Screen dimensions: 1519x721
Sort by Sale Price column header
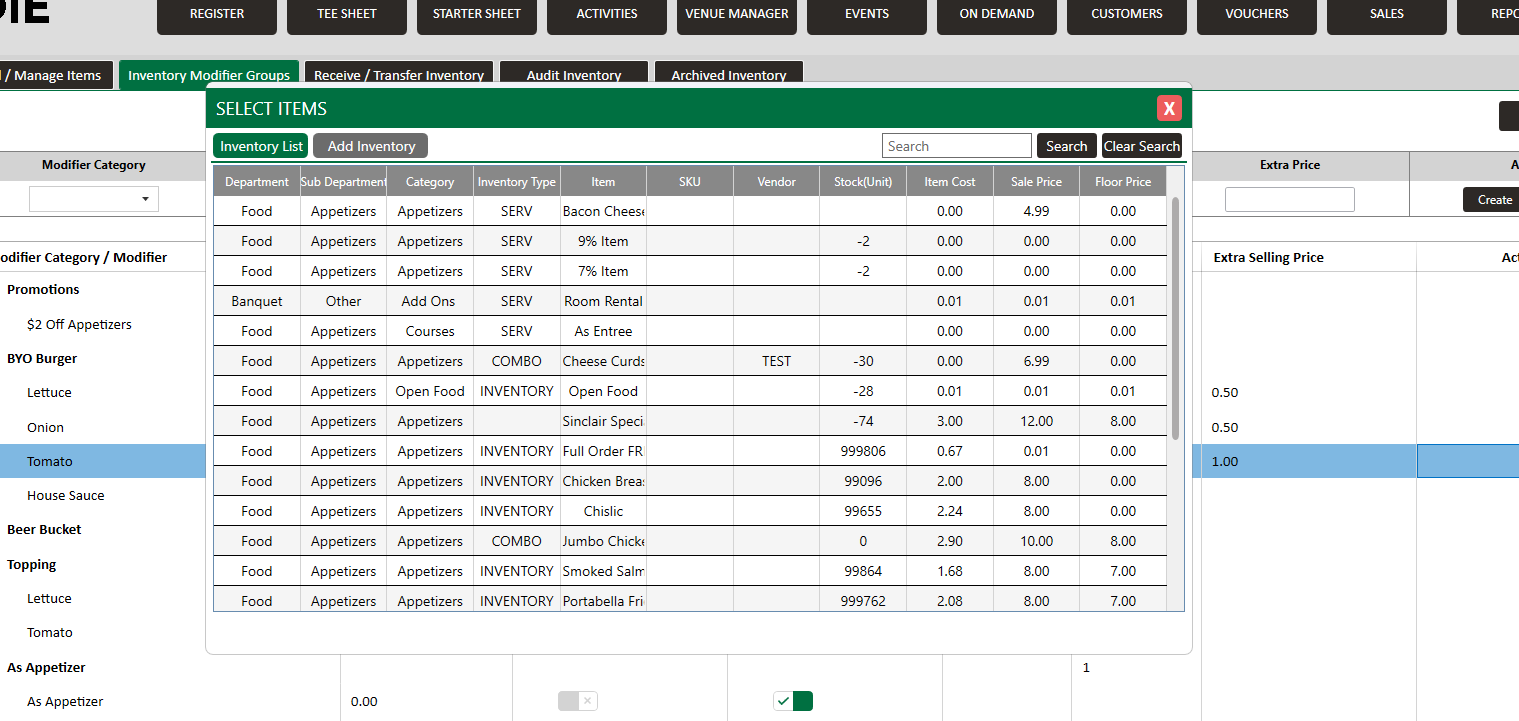(x=1036, y=182)
